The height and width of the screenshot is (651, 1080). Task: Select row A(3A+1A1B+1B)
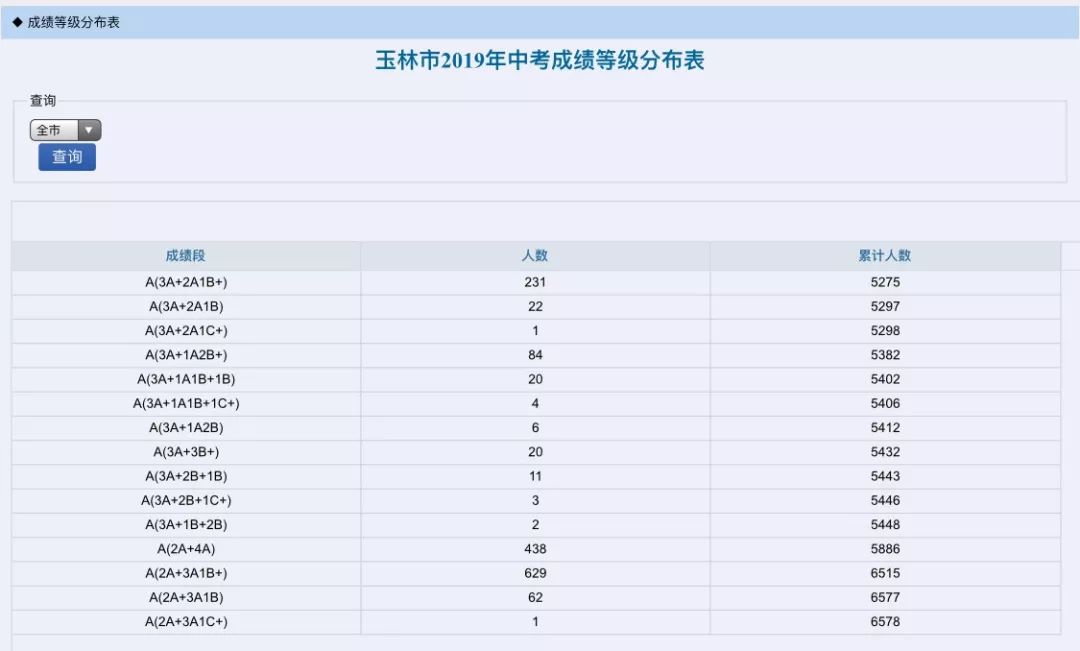(536, 380)
